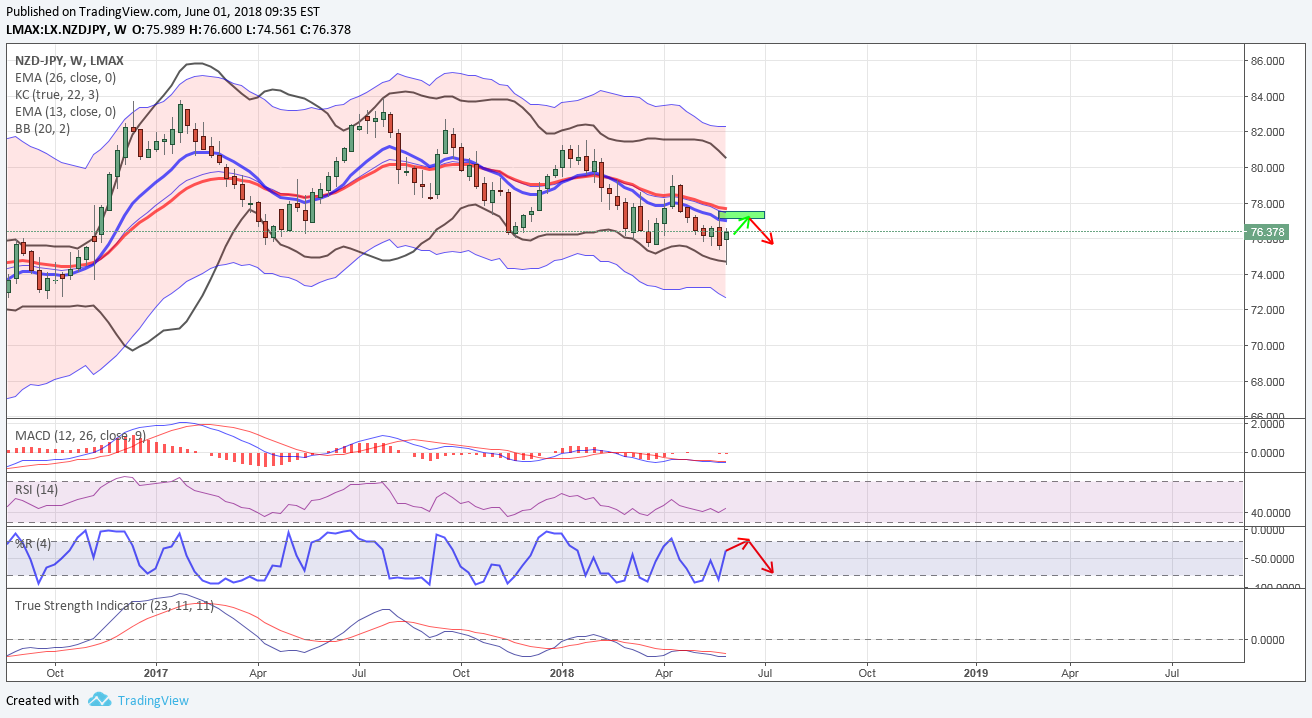1312x718 pixels.
Task: Click the 80.000 price axis label
Action: click(1267, 168)
